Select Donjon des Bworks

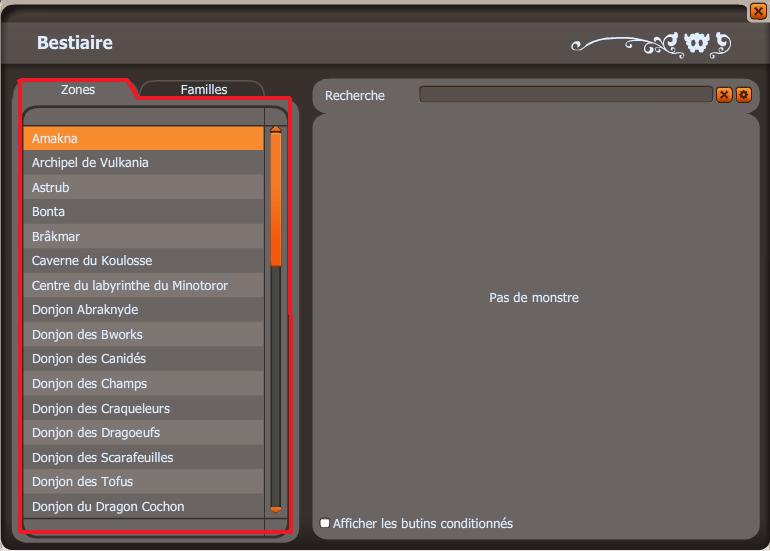coord(143,334)
